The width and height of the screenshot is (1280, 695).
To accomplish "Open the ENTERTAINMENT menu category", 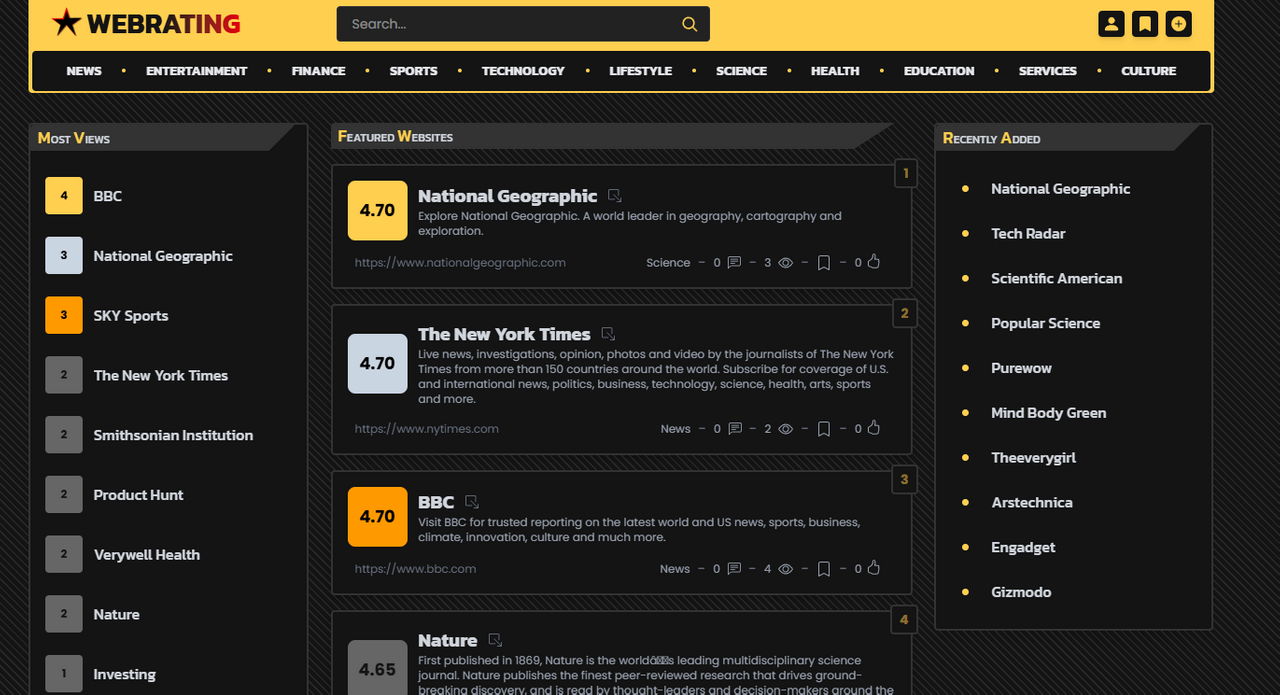I will [x=196, y=71].
